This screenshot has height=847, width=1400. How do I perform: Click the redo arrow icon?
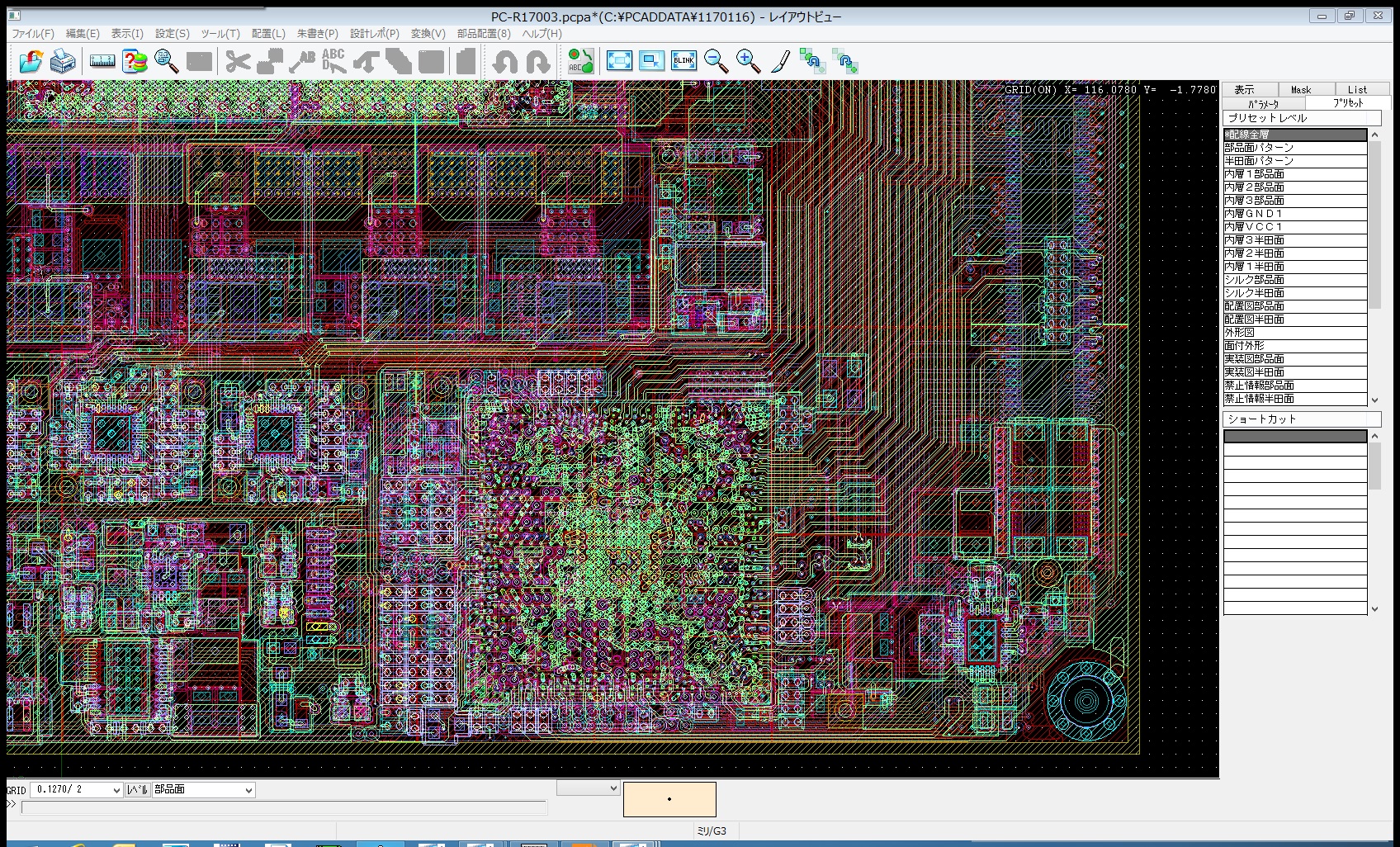[537, 61]
